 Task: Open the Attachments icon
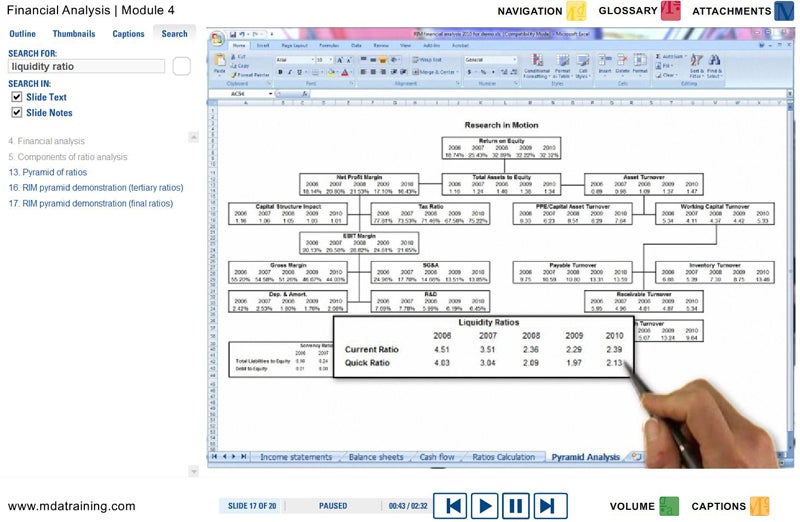point(784,12)
